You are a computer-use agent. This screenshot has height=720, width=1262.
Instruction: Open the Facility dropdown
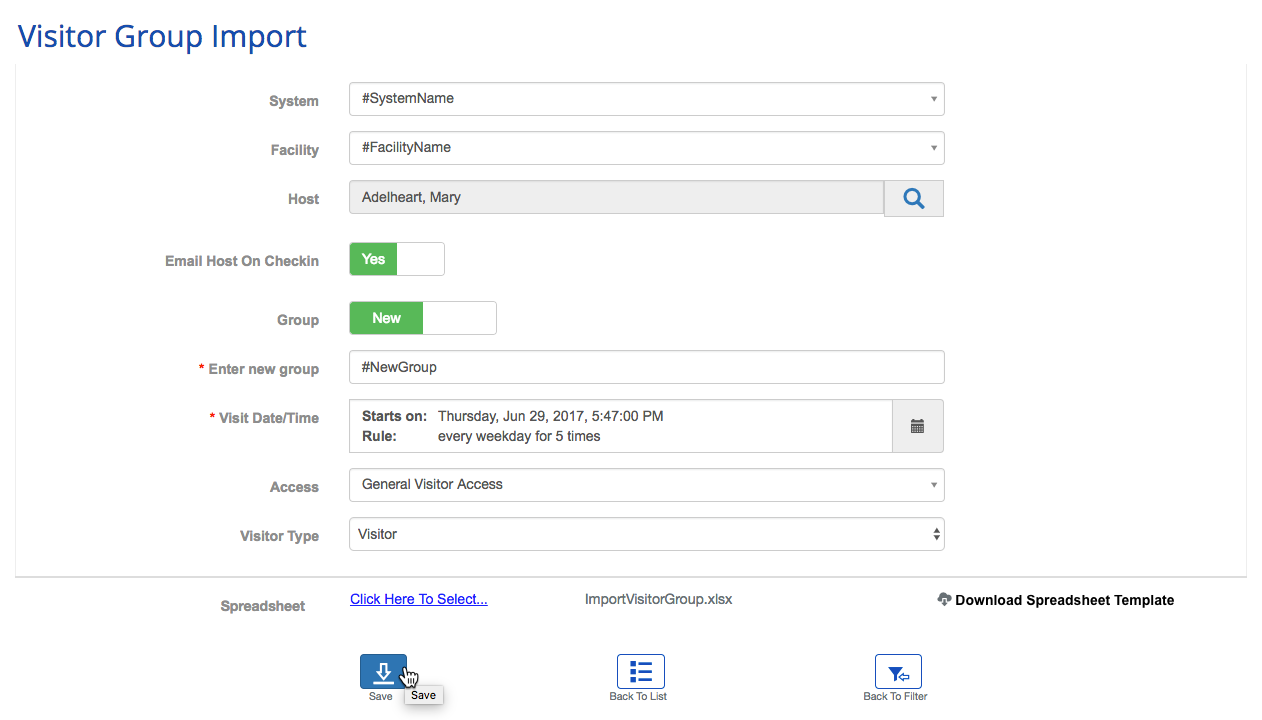pyautogui.click(x=646, y=148)
